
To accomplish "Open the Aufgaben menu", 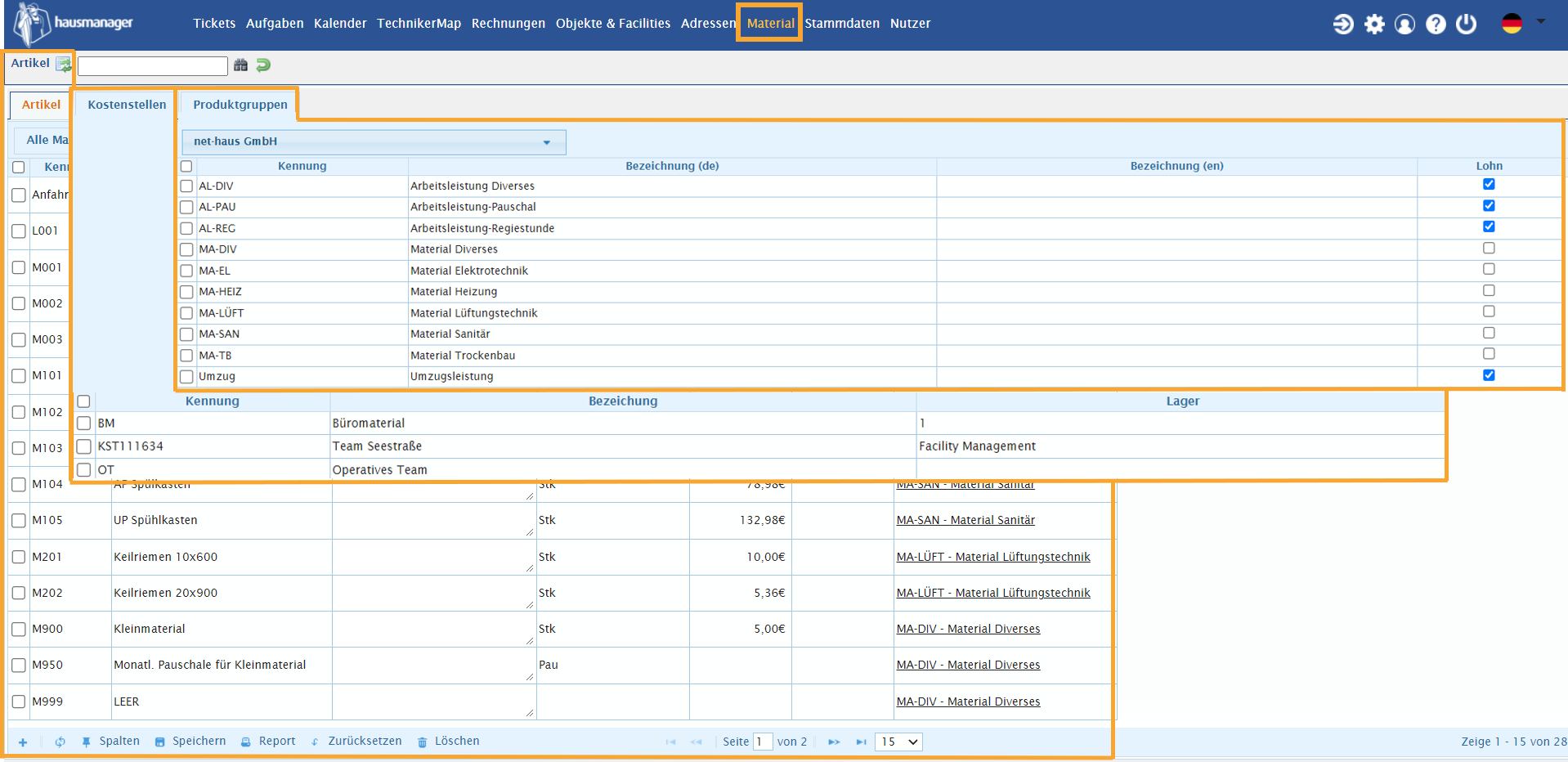I will (x=275, y=24).
